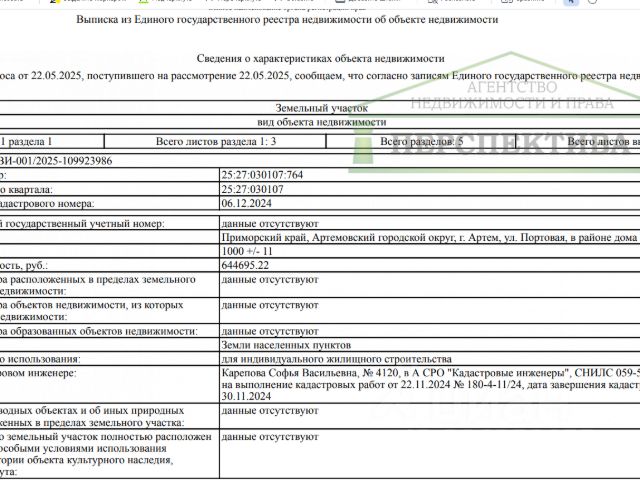Click 'данные отсутствуют' in the 'образованных объектов недвижимости' row
Viewport: 640px width, 480px height.
[270, 331]
